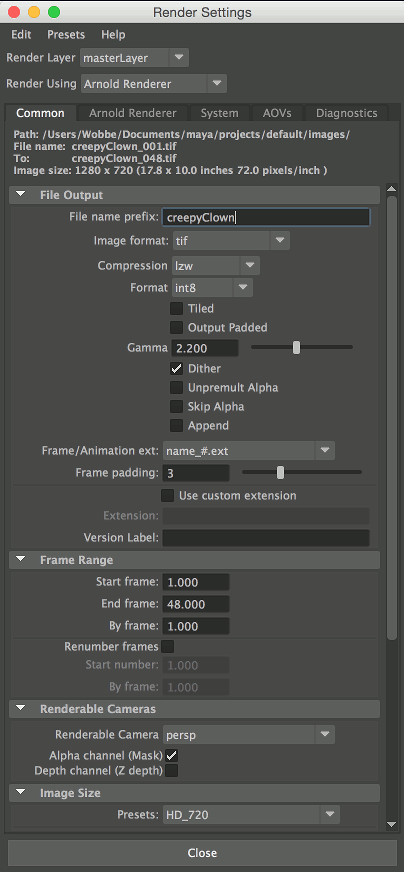
Task: Open the Presets menu
Action: [66, 34]
